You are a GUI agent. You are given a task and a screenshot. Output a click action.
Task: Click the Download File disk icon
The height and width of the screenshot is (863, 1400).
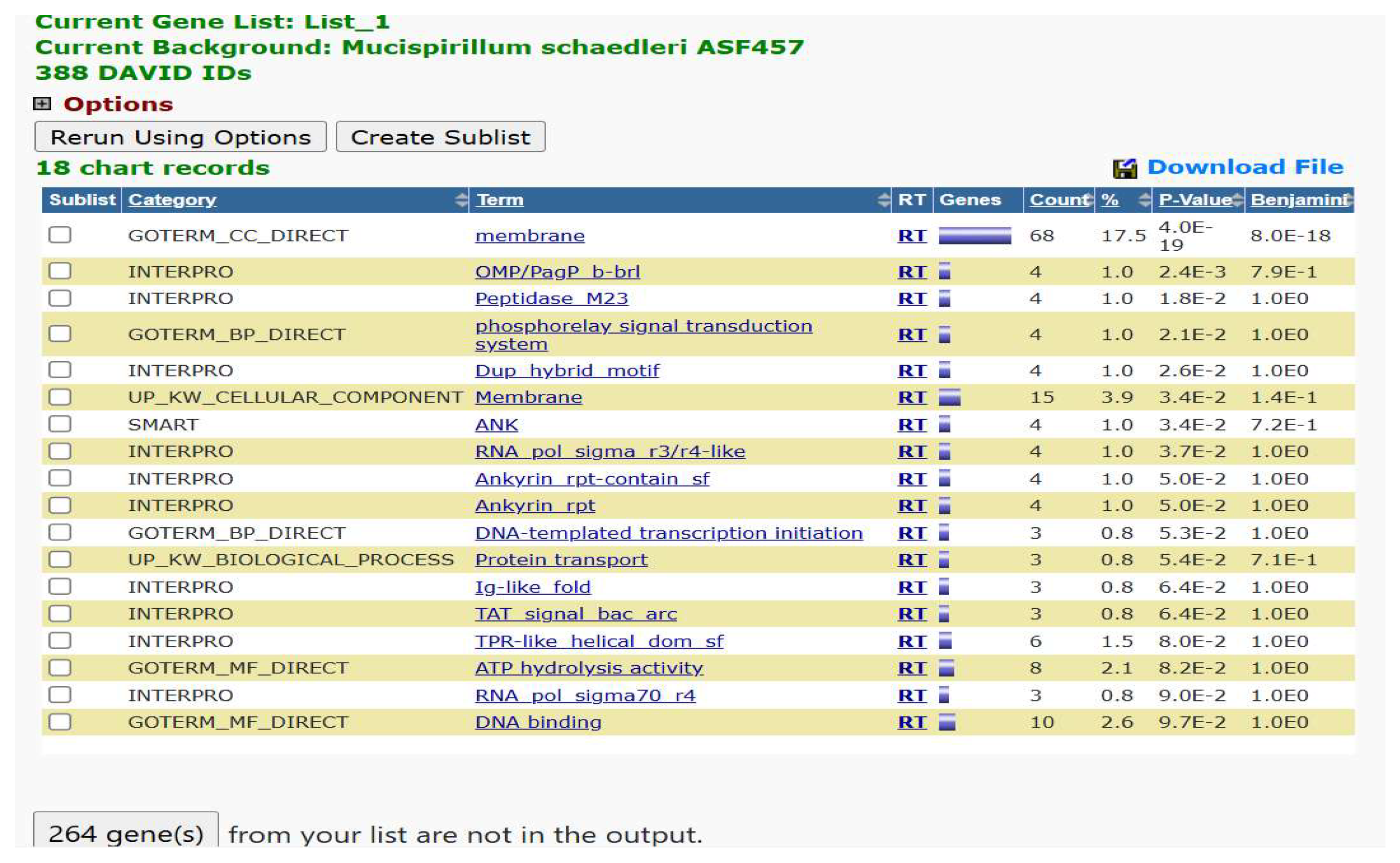click(1126, 167)
